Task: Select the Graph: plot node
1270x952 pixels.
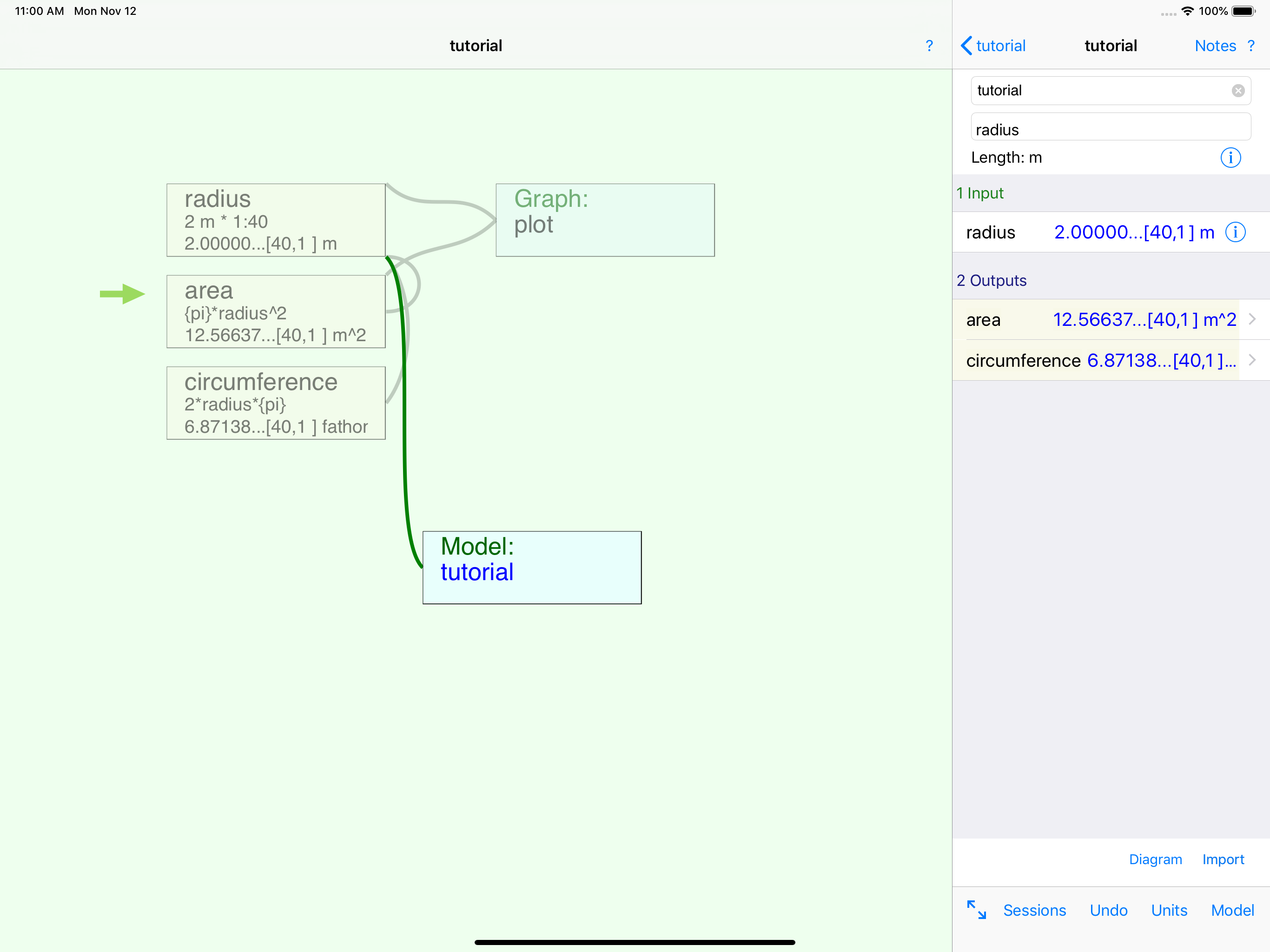Action: (x=605, y=220)
